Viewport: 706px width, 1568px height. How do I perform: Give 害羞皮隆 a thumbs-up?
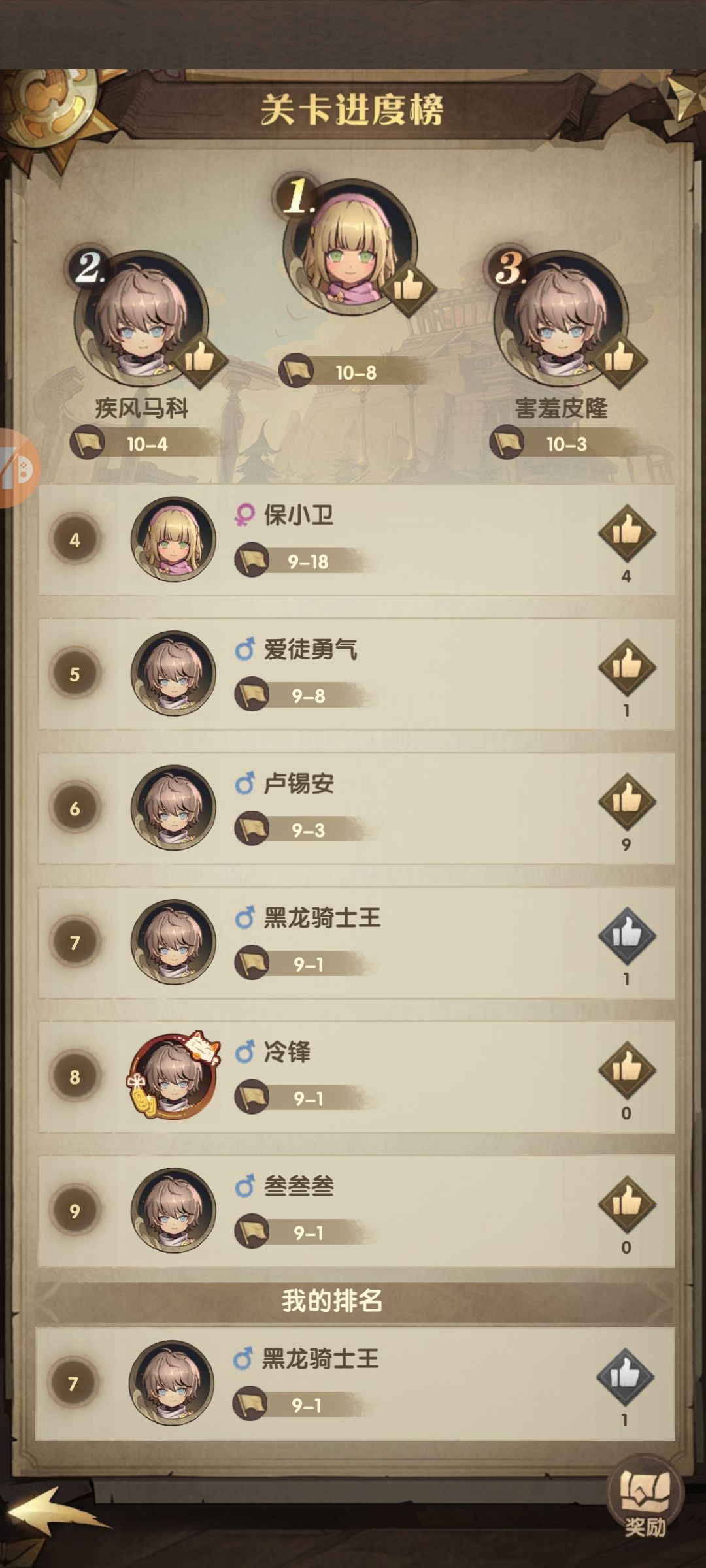(x=619, y=358)
